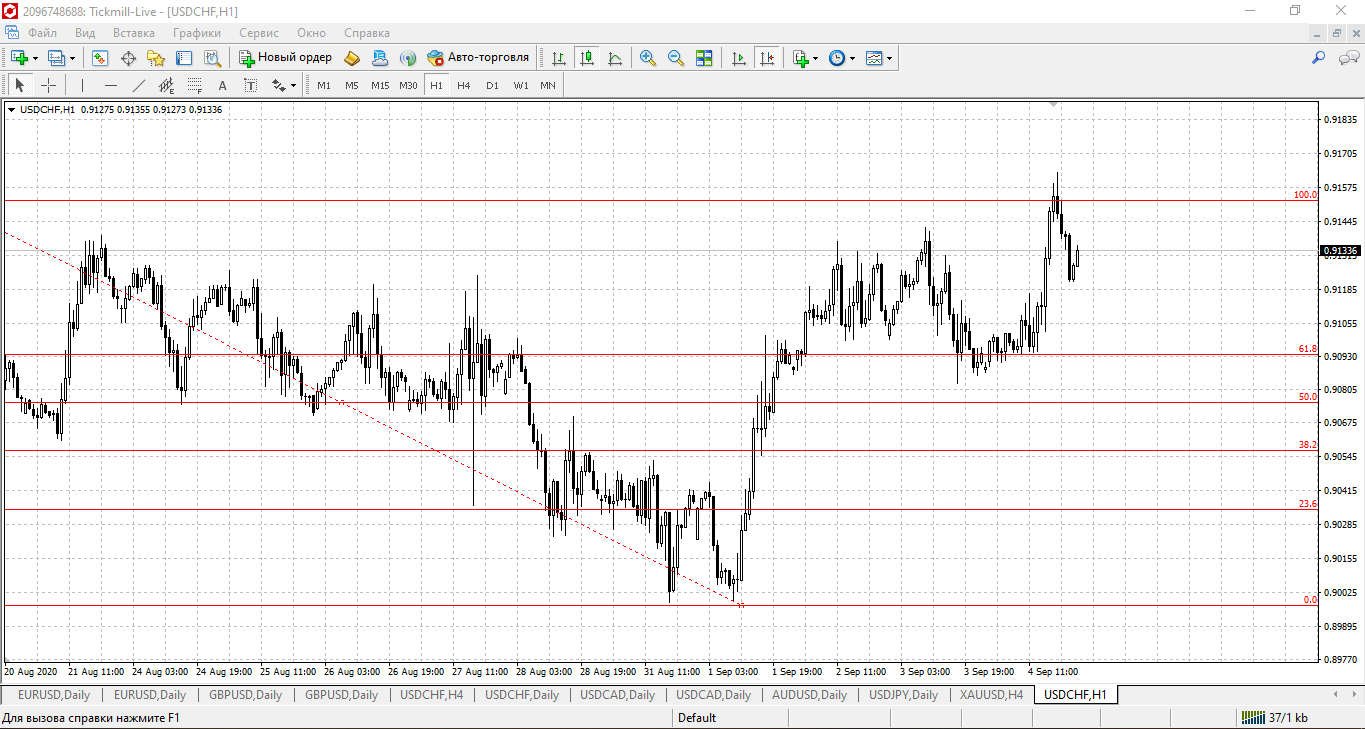Expand the Periods dropdown arrow
The height and width of the screenshot is (729, 1365).
853,58
